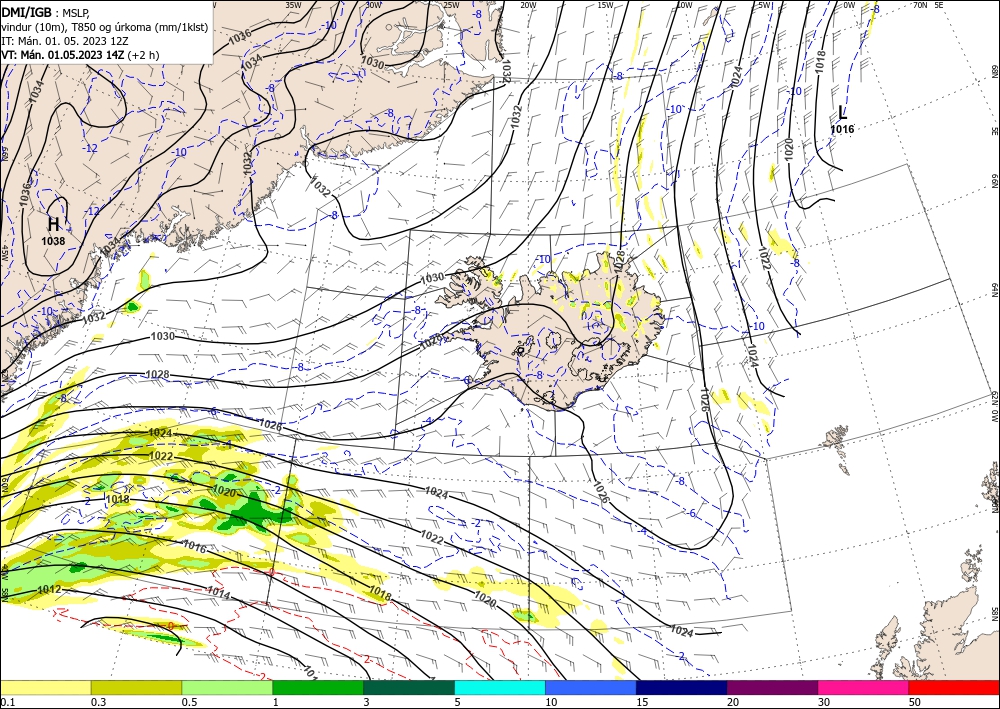Pick the cyan 5–10 legend swatch
This screenshot has height=709, width=1000.
point(500,687)
